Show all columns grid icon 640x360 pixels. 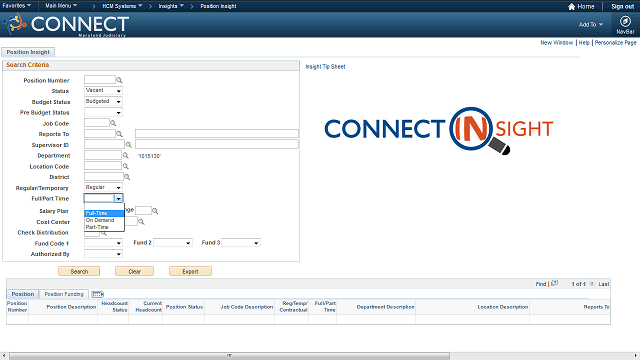(x=98, y=294)
